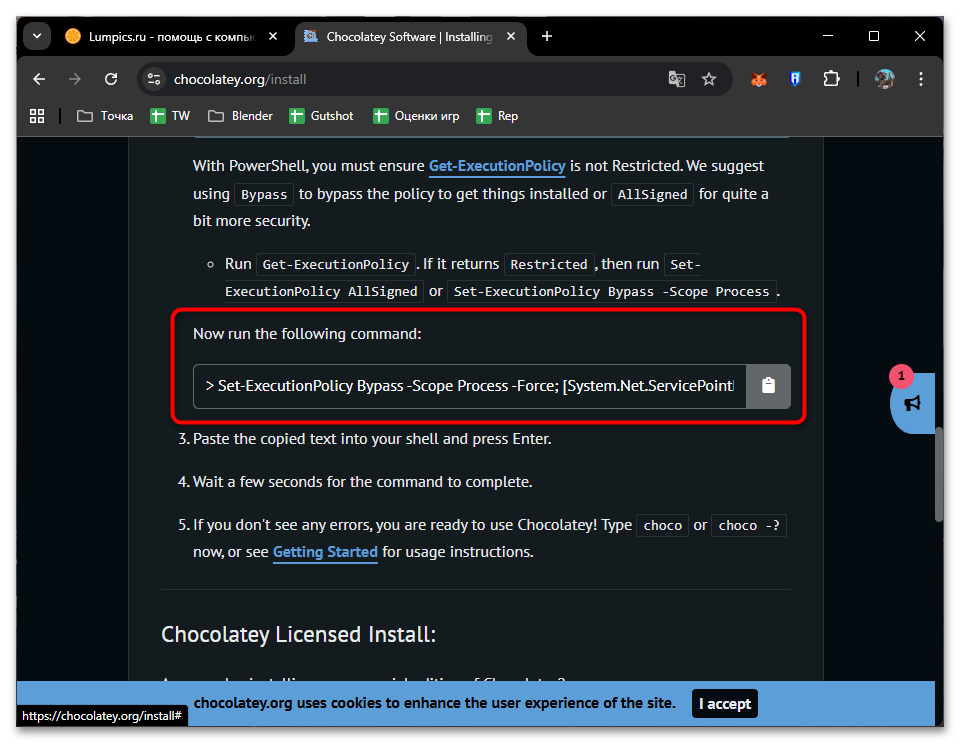The image size is (960, 743).
Task: Open the Getting Started link
Action: 325,551
